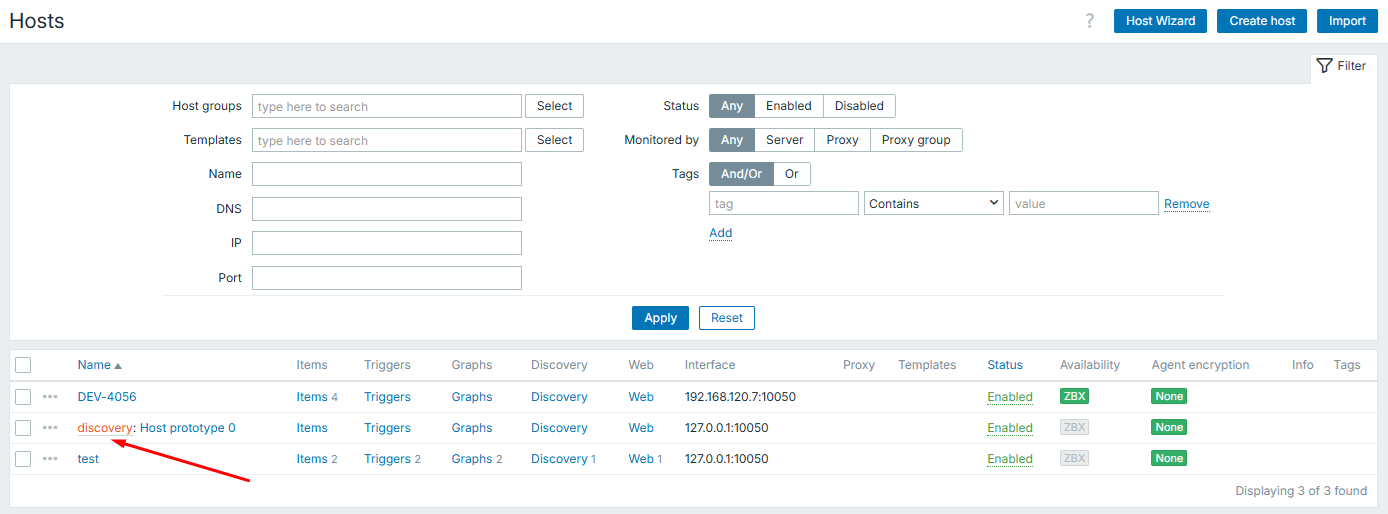Set the Status filter to Enabled
1388x514 pixels.
pyautogui.click(x=788, y=106)
